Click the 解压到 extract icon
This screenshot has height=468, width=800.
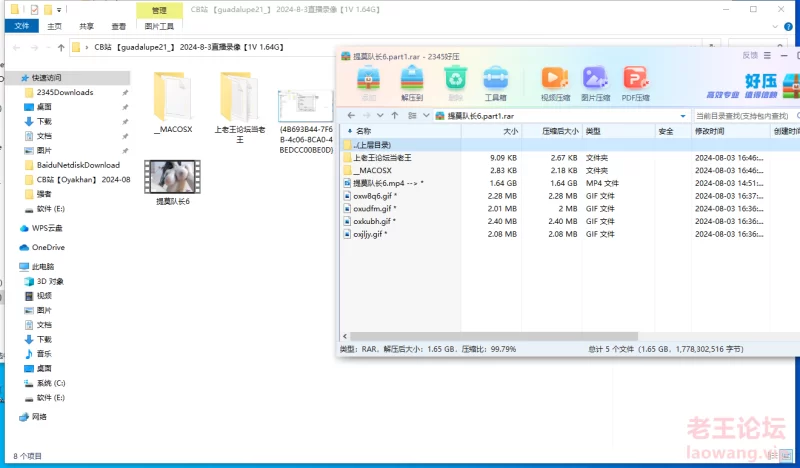[412, 82]
